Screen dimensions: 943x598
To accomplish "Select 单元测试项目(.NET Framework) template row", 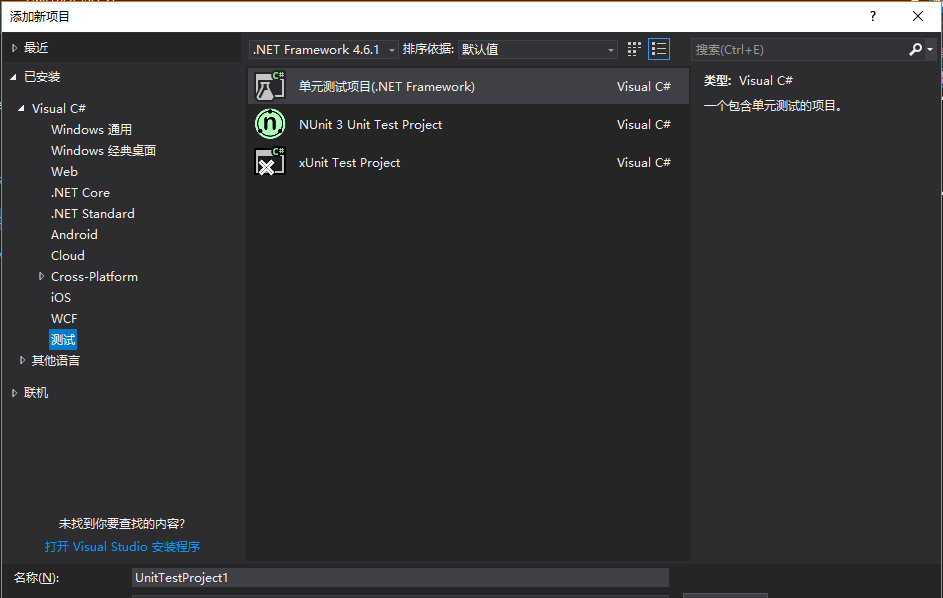I will click(x=468, y=86).
